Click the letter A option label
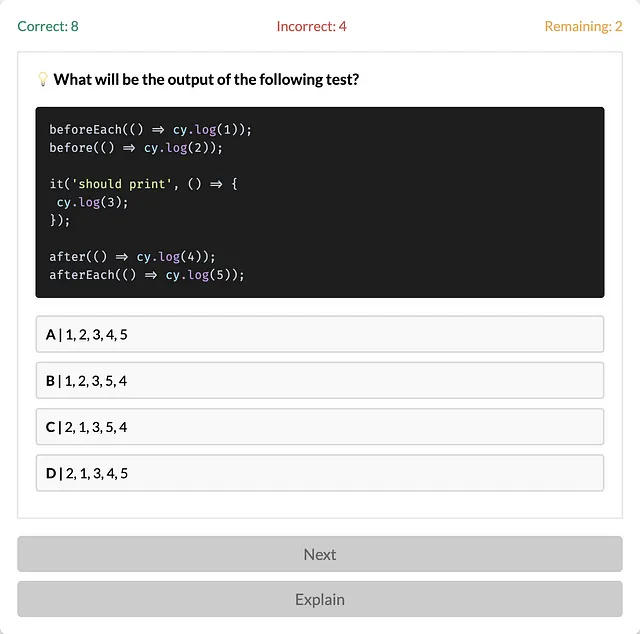Viewport: 640px width, 634px height. (51, 335)
